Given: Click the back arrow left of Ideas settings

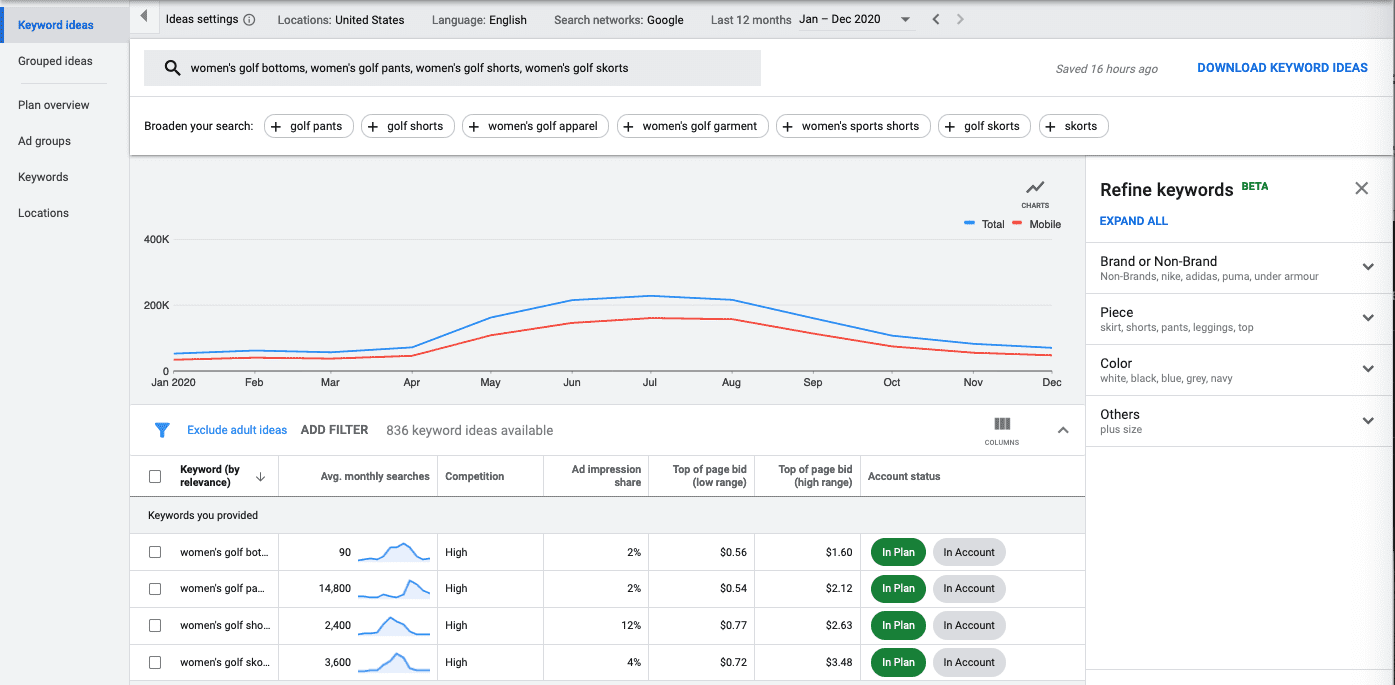Looking at the screenshot, I should (x=142, y=18).
